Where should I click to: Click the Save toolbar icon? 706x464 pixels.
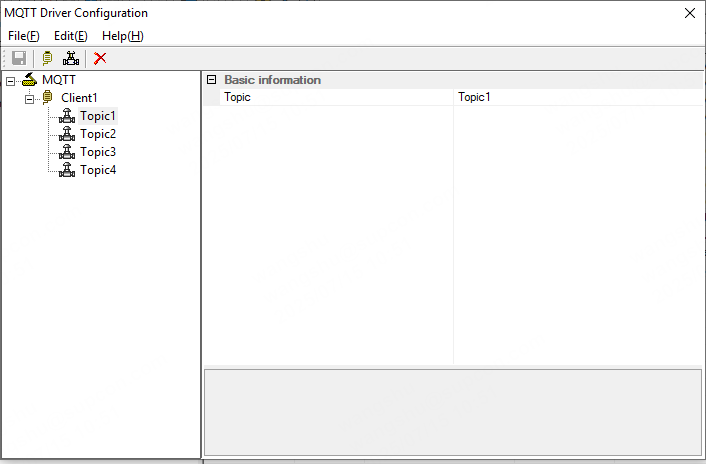(19, 59)
